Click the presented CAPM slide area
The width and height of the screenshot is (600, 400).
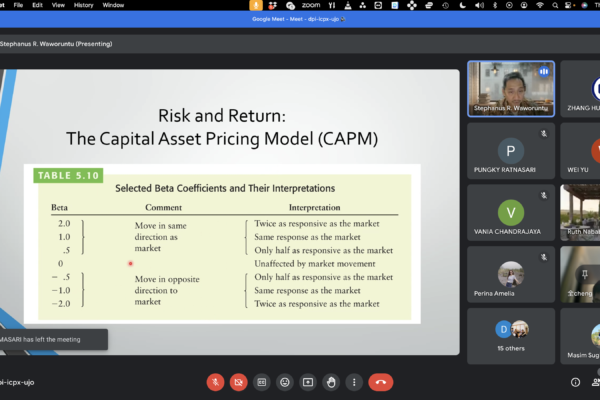[230, 212]
